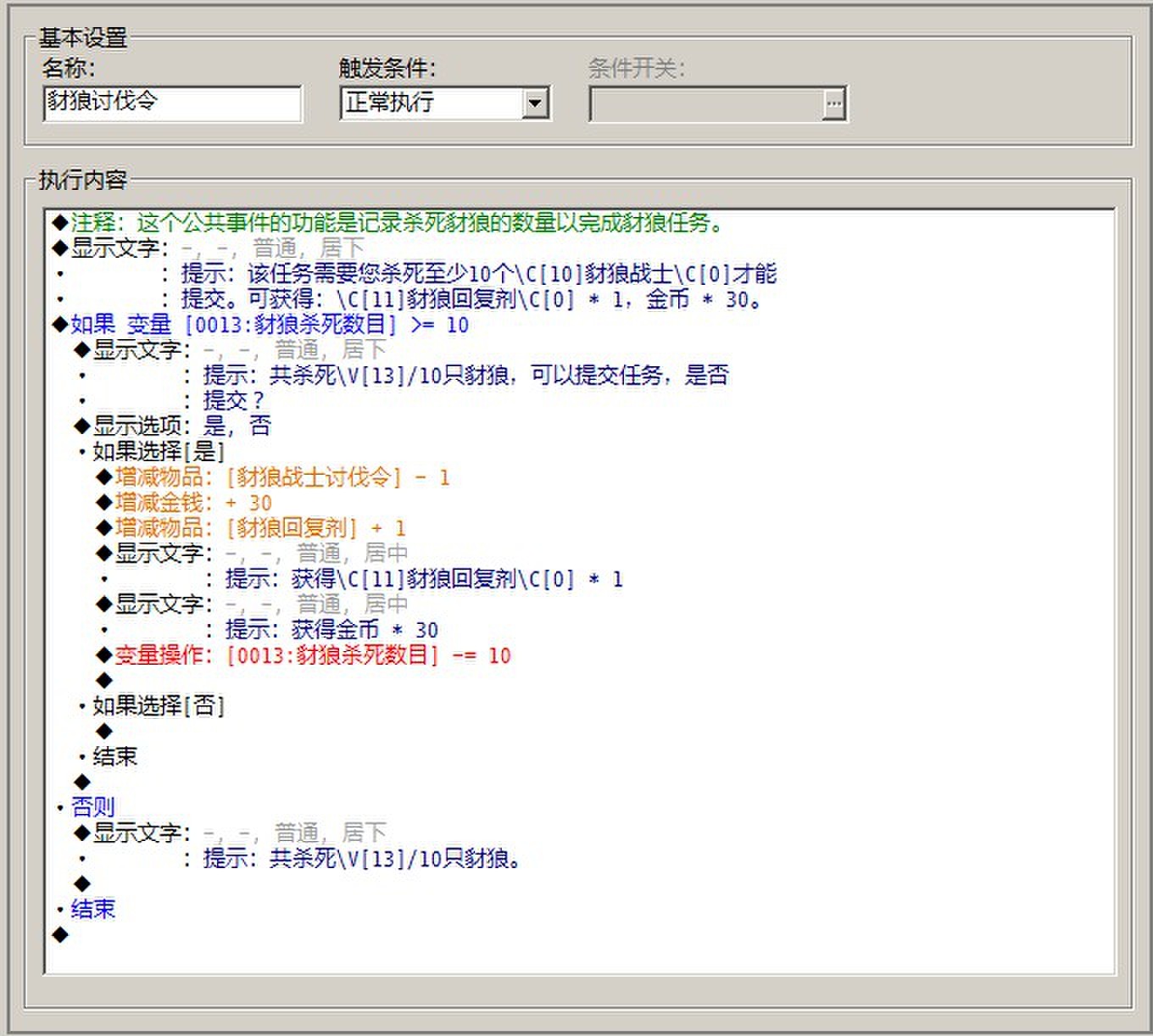Select 增减物品 [豺狼战士讨伐令] - 1 command
Screen dimensions: 1153x1036
coord(273,477)
